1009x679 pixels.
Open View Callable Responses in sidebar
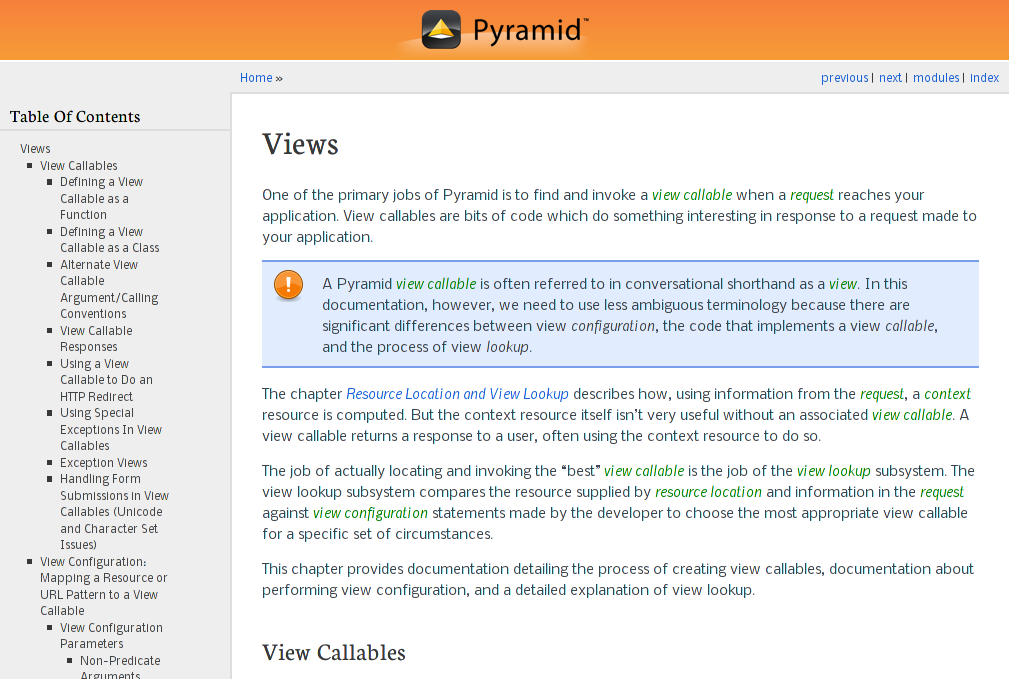[96, 339]
